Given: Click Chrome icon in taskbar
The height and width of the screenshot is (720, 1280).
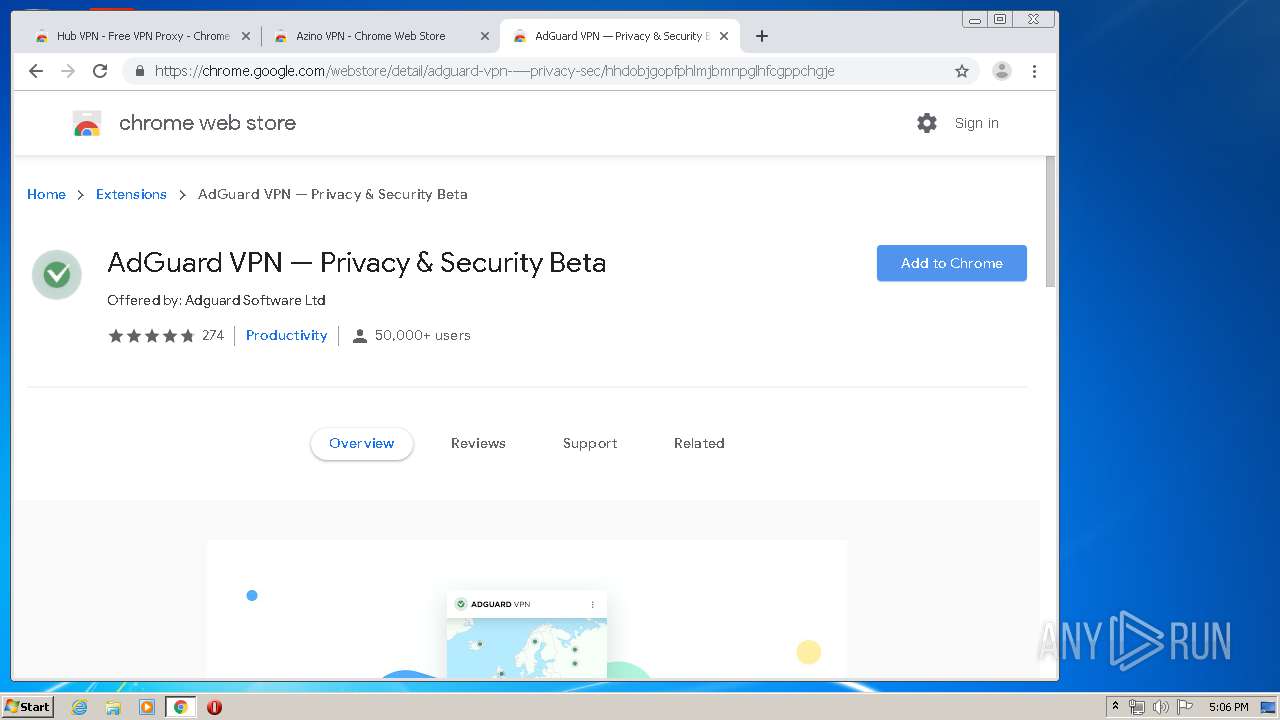Looking at the screenshot, I should click(180, 707).
